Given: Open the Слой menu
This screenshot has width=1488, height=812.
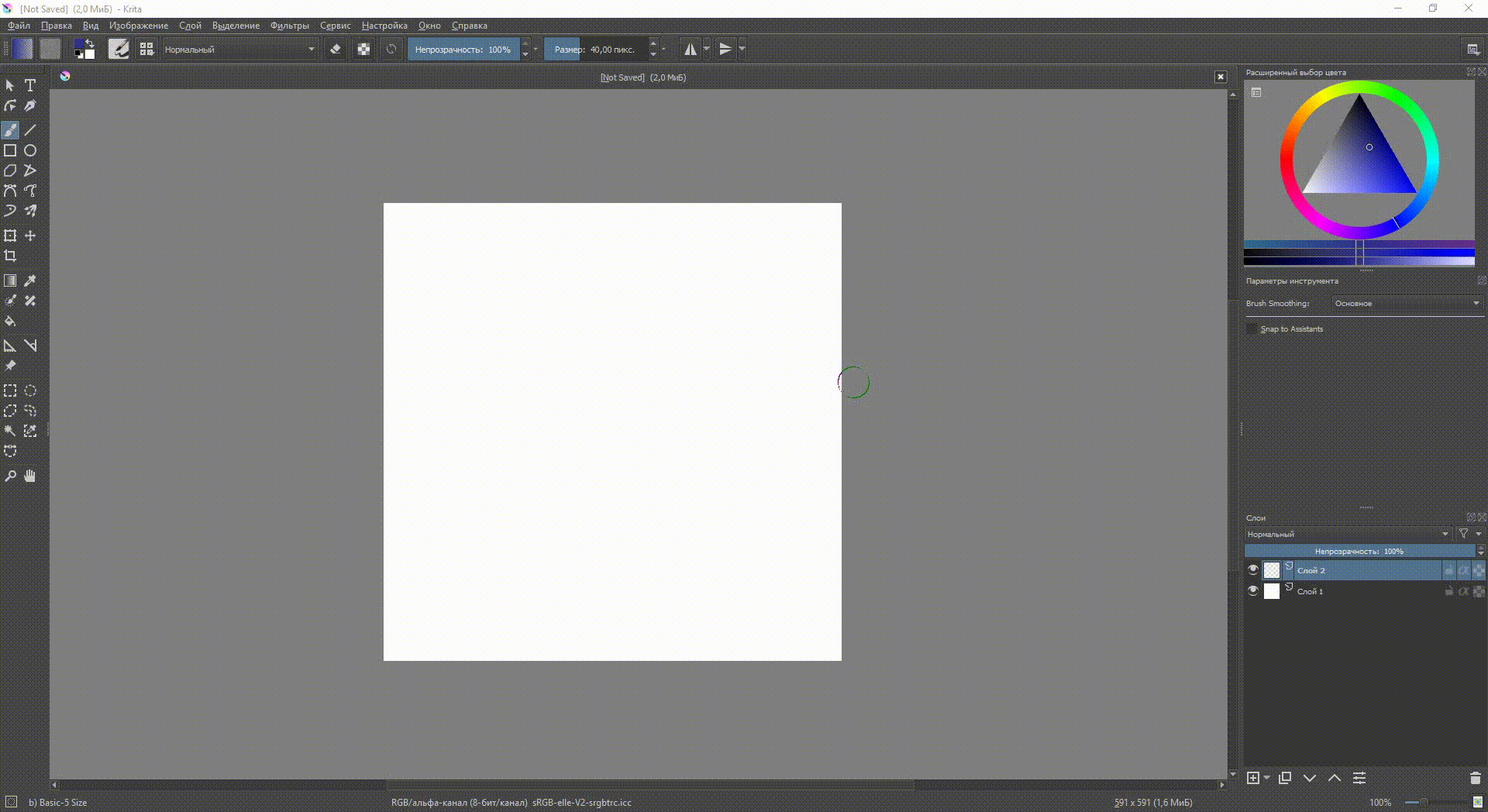Looking at the screenshot, I should [190, 26].
